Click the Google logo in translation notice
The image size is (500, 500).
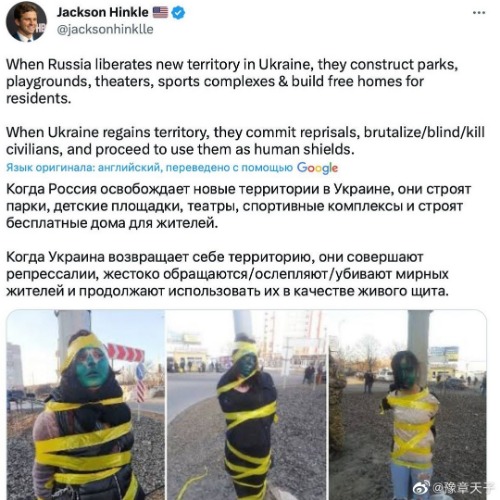317,168
